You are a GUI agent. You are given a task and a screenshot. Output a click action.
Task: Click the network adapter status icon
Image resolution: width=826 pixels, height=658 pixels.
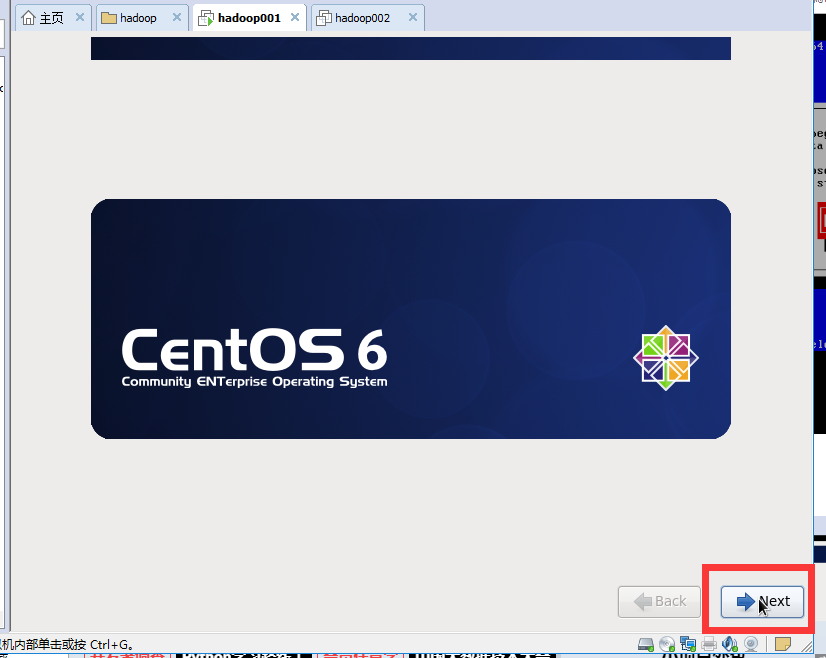tap(688, 644)
